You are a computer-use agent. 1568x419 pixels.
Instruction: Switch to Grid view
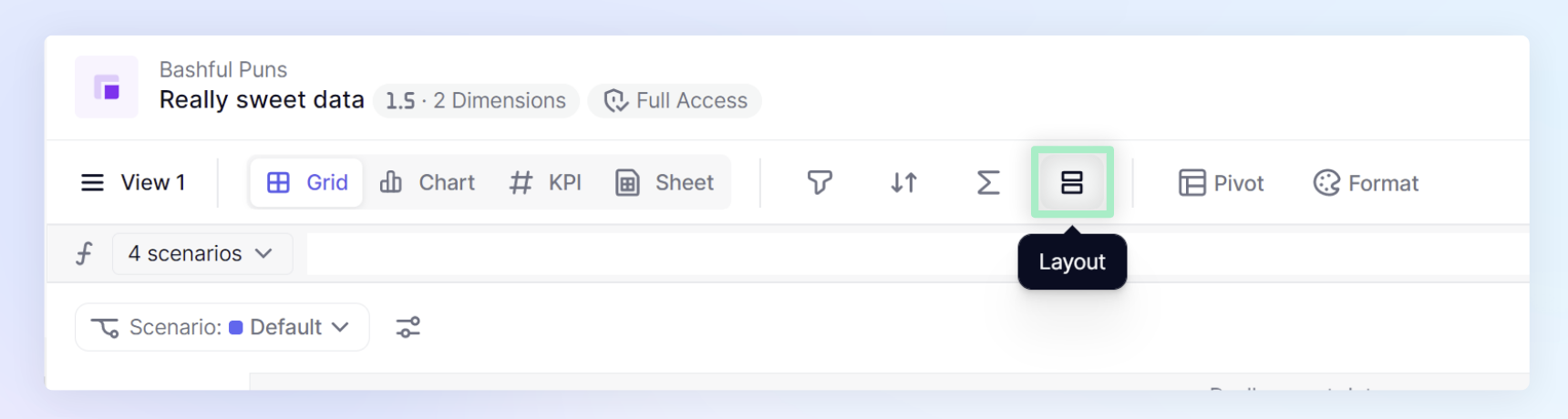click(307, 182)
